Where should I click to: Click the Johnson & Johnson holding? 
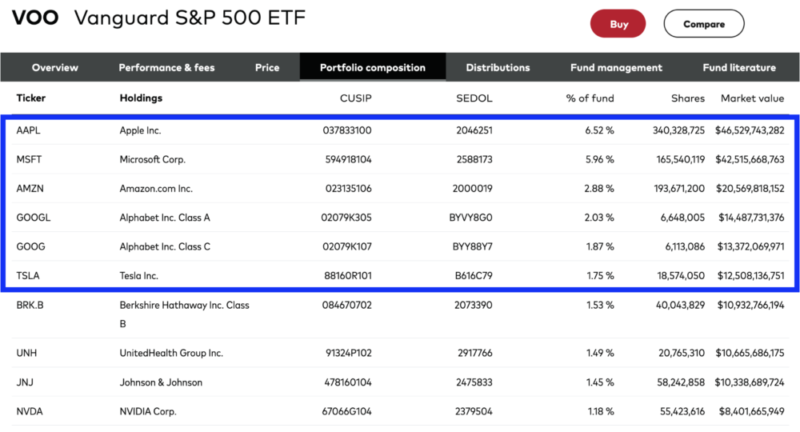[x=161, y=383]
